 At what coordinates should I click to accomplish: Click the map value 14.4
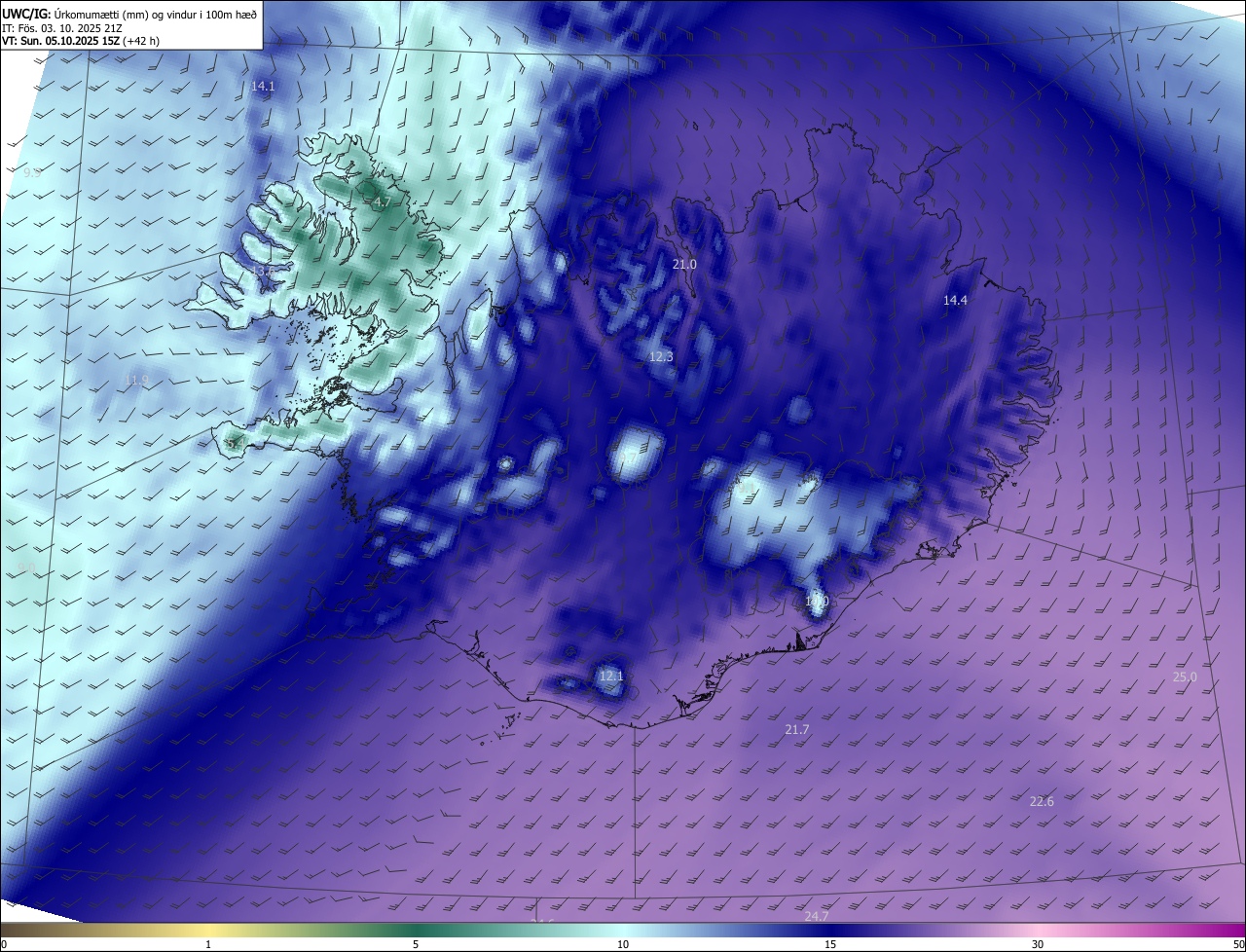pyautogui.click(x=955, y=301)
